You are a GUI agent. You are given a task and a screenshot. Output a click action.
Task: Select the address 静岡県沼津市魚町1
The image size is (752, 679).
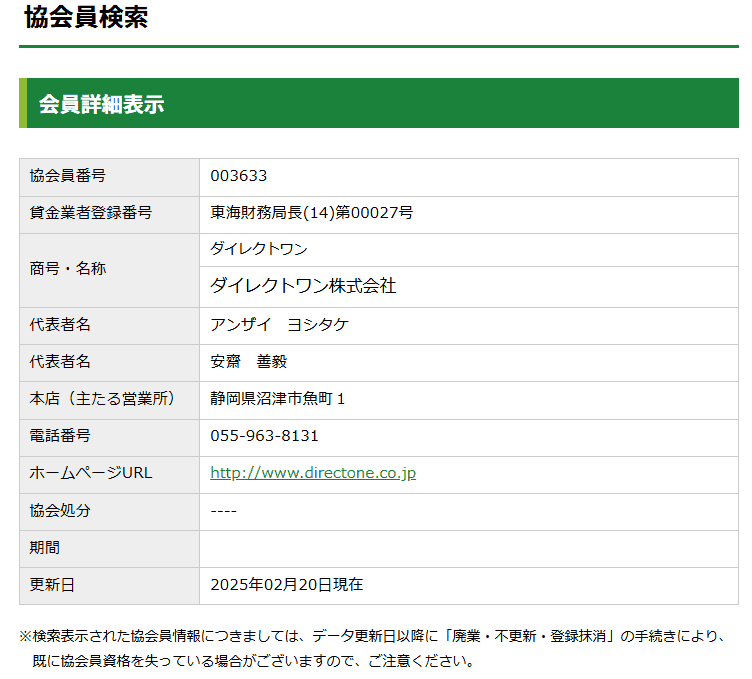277,398
